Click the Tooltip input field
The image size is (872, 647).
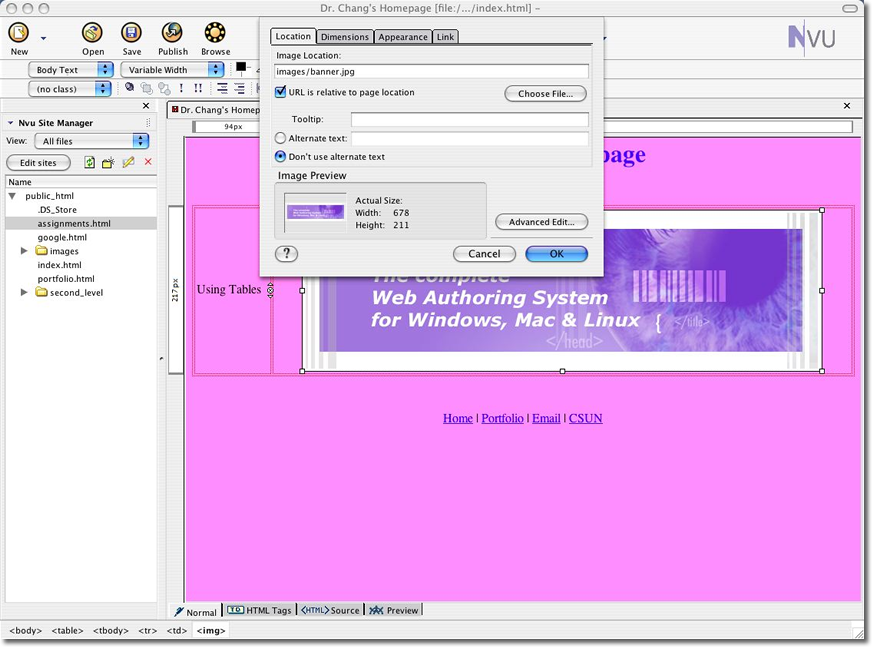(469, 119)
